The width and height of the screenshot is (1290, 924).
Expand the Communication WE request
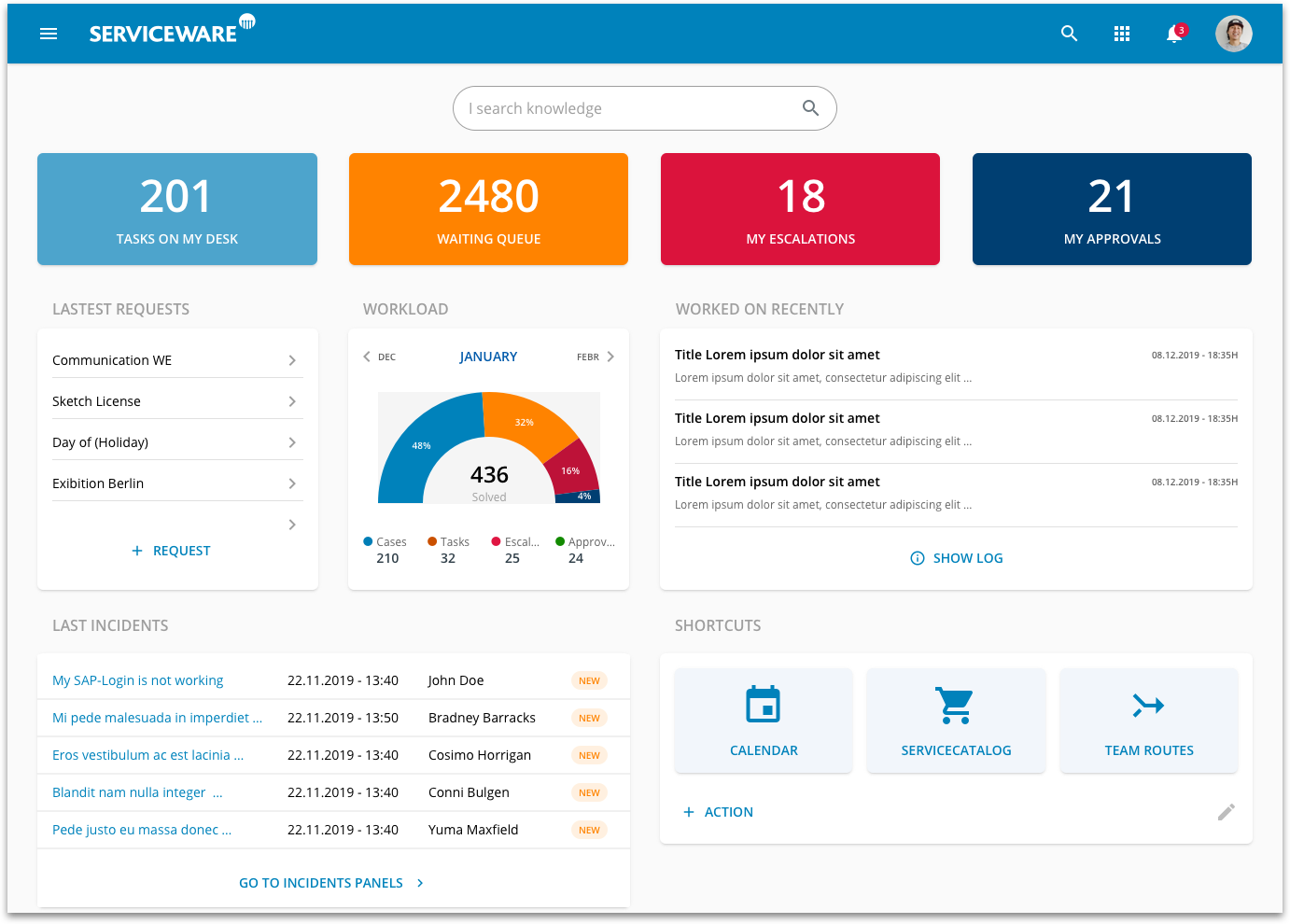pos(292,360)
